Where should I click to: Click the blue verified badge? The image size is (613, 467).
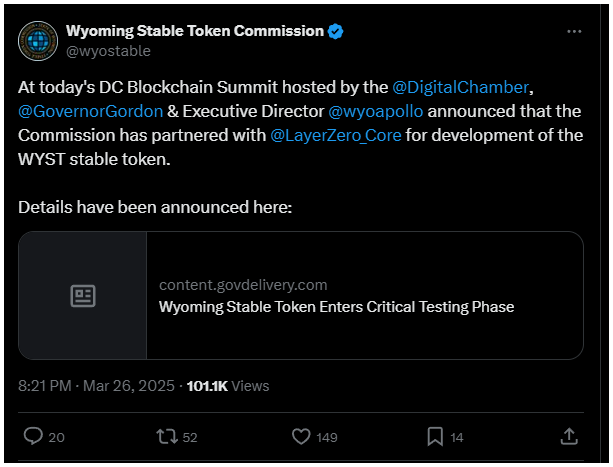pos(335,31)
